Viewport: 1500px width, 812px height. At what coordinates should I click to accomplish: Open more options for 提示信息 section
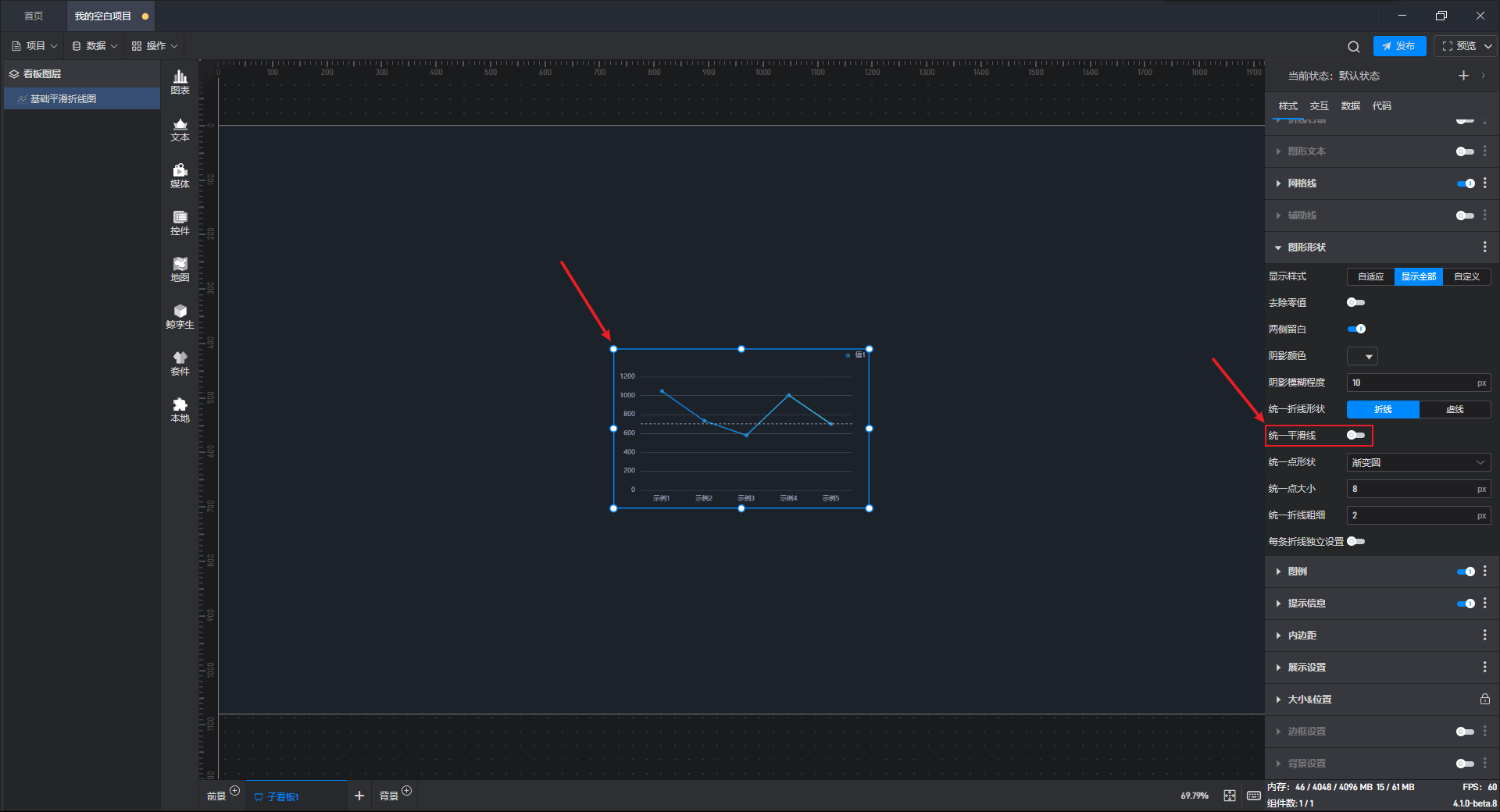click(x=1485, y=604)
